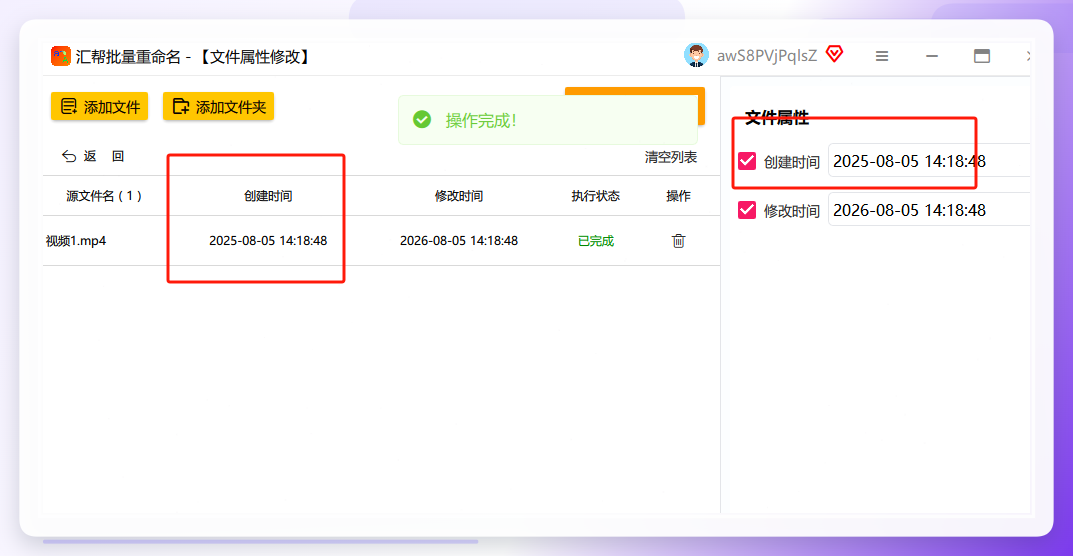Go back with the 返回 button
1073x556 pixels.
pos(93,157)
